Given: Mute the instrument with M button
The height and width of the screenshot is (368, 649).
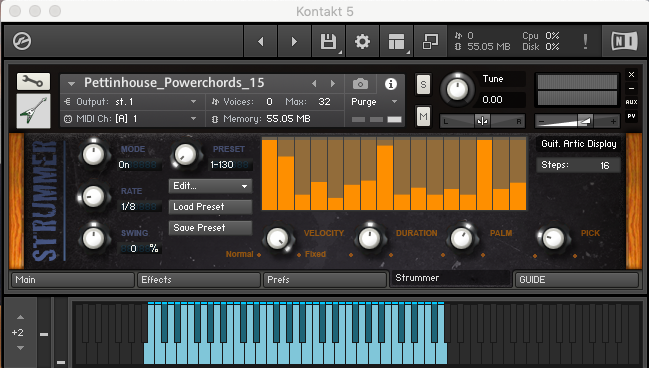Looking at the screenshot, I should point(423,117).
